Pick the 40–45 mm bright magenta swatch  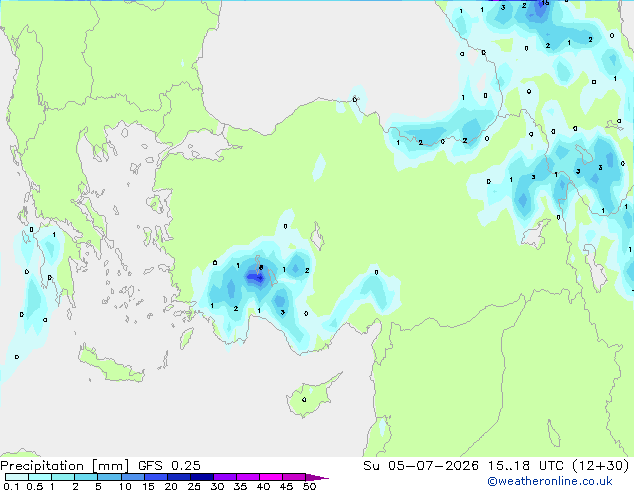point(271,477)
